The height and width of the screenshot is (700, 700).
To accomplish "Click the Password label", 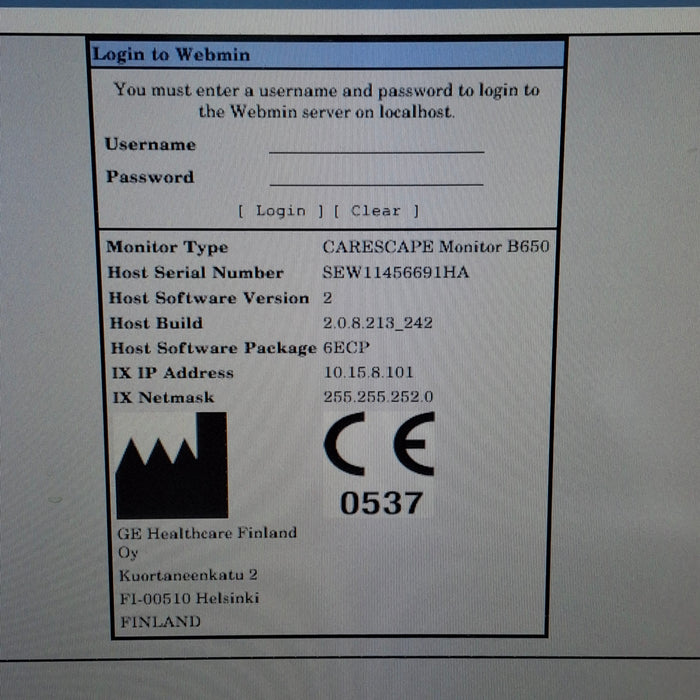I will coord(150,177).
